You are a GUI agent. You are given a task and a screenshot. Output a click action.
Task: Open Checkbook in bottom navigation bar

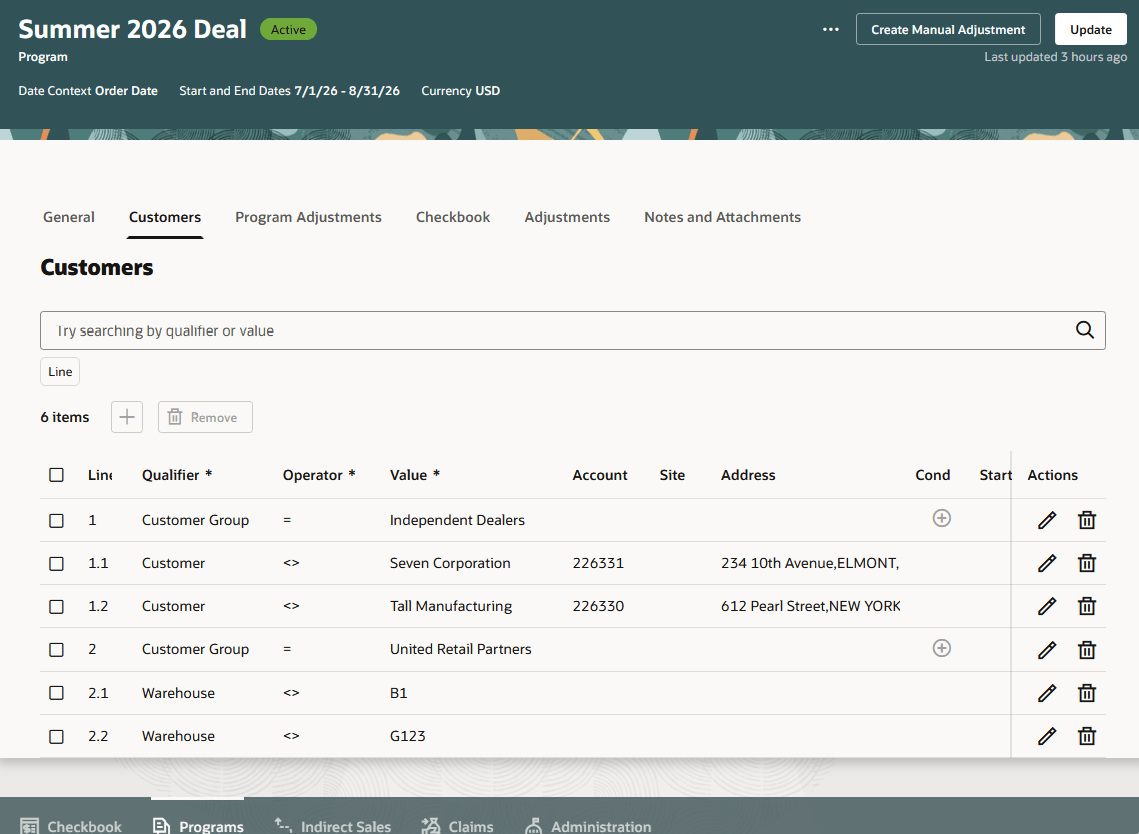pyautogui.click(x=71, y=825)
